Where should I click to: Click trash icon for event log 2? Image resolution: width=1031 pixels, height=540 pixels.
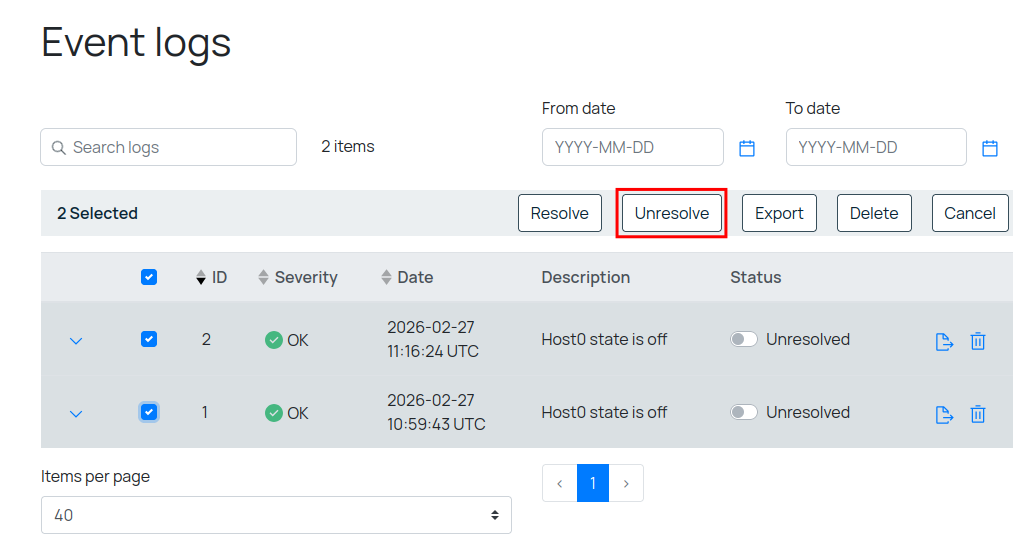point(978,341)
